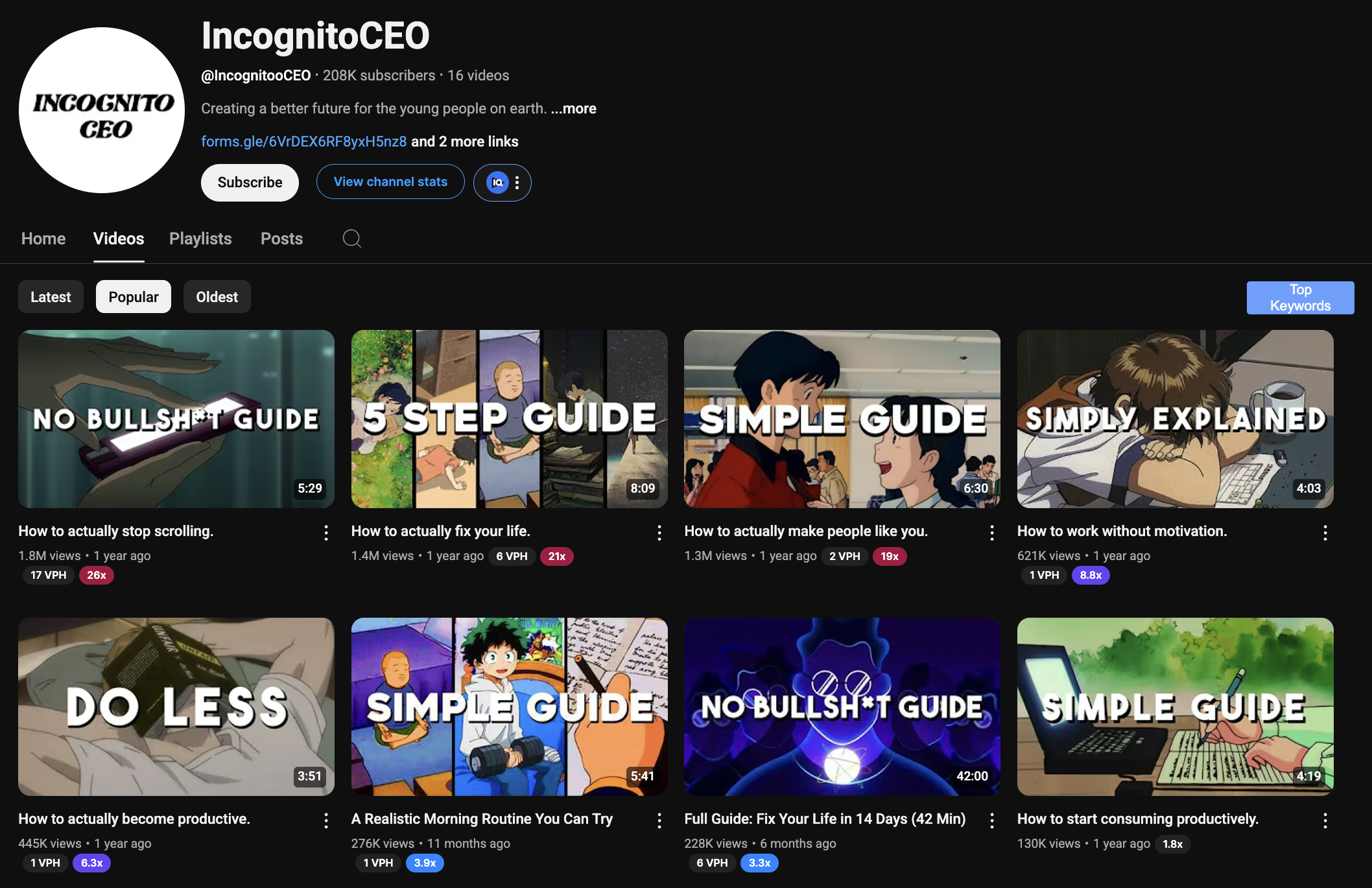Click the IncognitoCEO channel name heading
This screenshot has width=1372, height=888.
point(315,36)
